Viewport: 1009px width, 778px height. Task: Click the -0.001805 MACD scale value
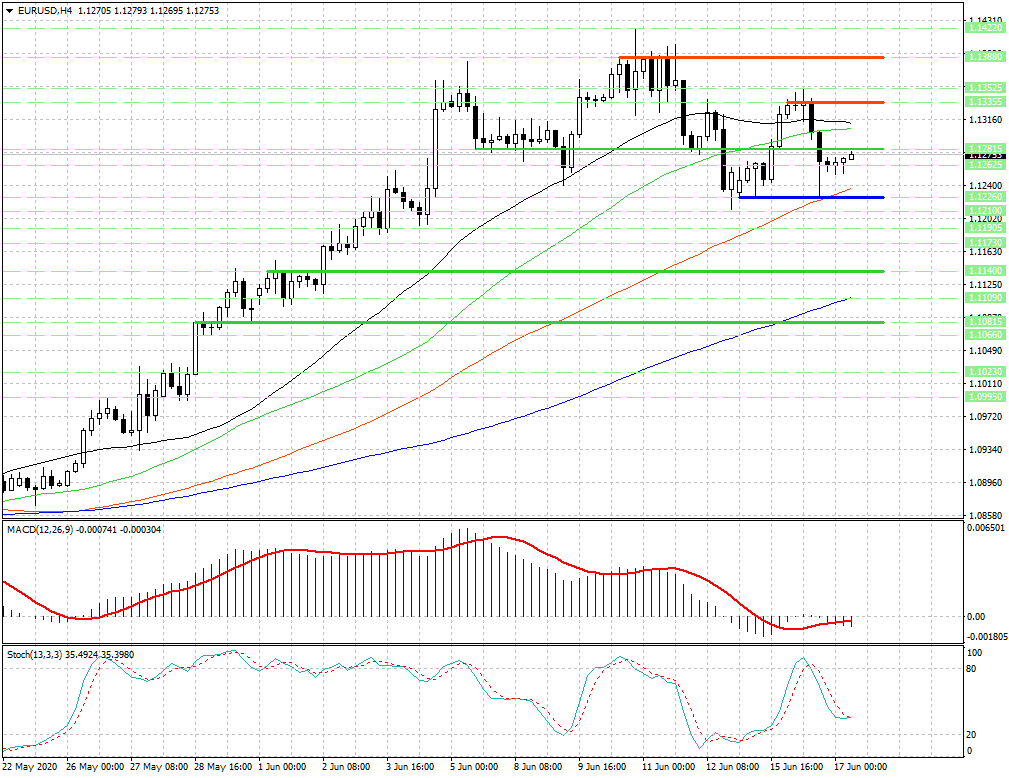[985, 636]
